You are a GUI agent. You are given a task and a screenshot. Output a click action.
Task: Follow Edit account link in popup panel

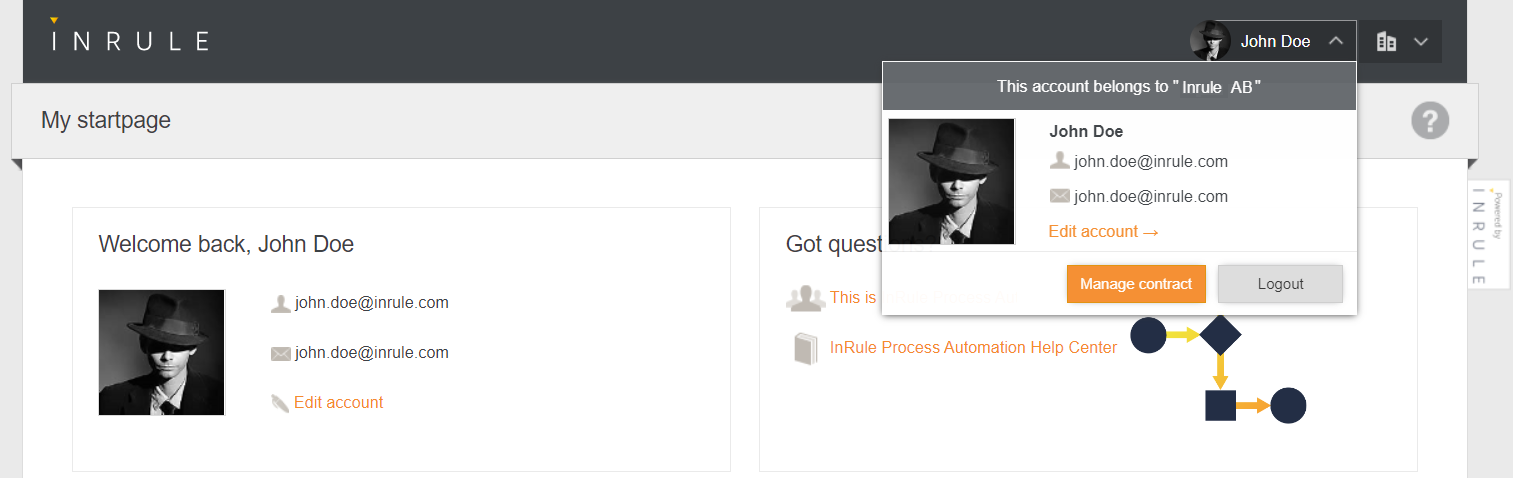[x=1103, y=231]
